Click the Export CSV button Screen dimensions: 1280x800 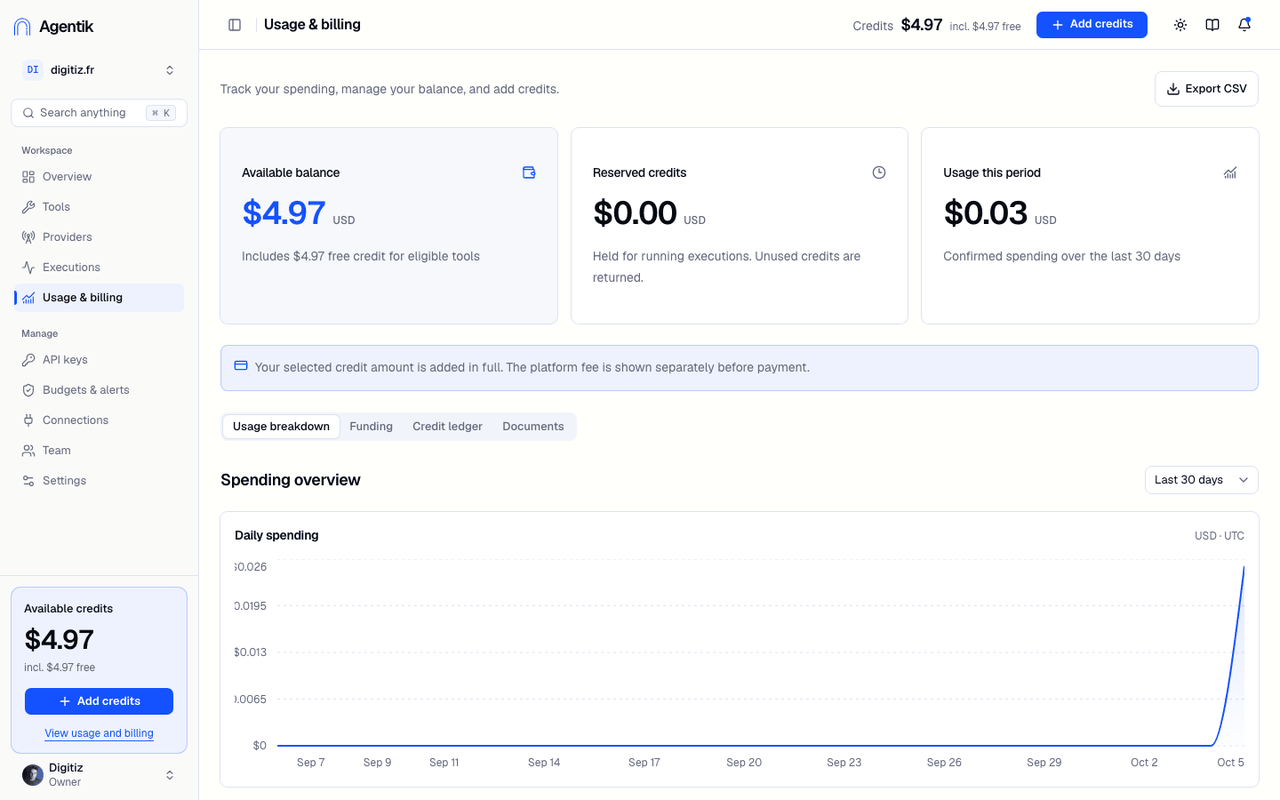click(x=1206, y=89)
